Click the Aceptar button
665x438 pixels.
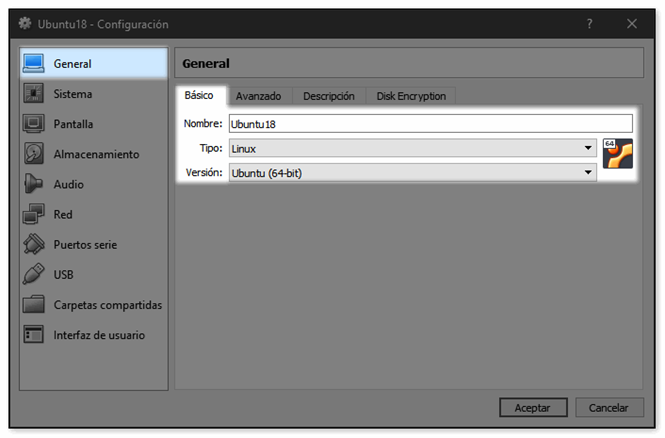[533, 407]
